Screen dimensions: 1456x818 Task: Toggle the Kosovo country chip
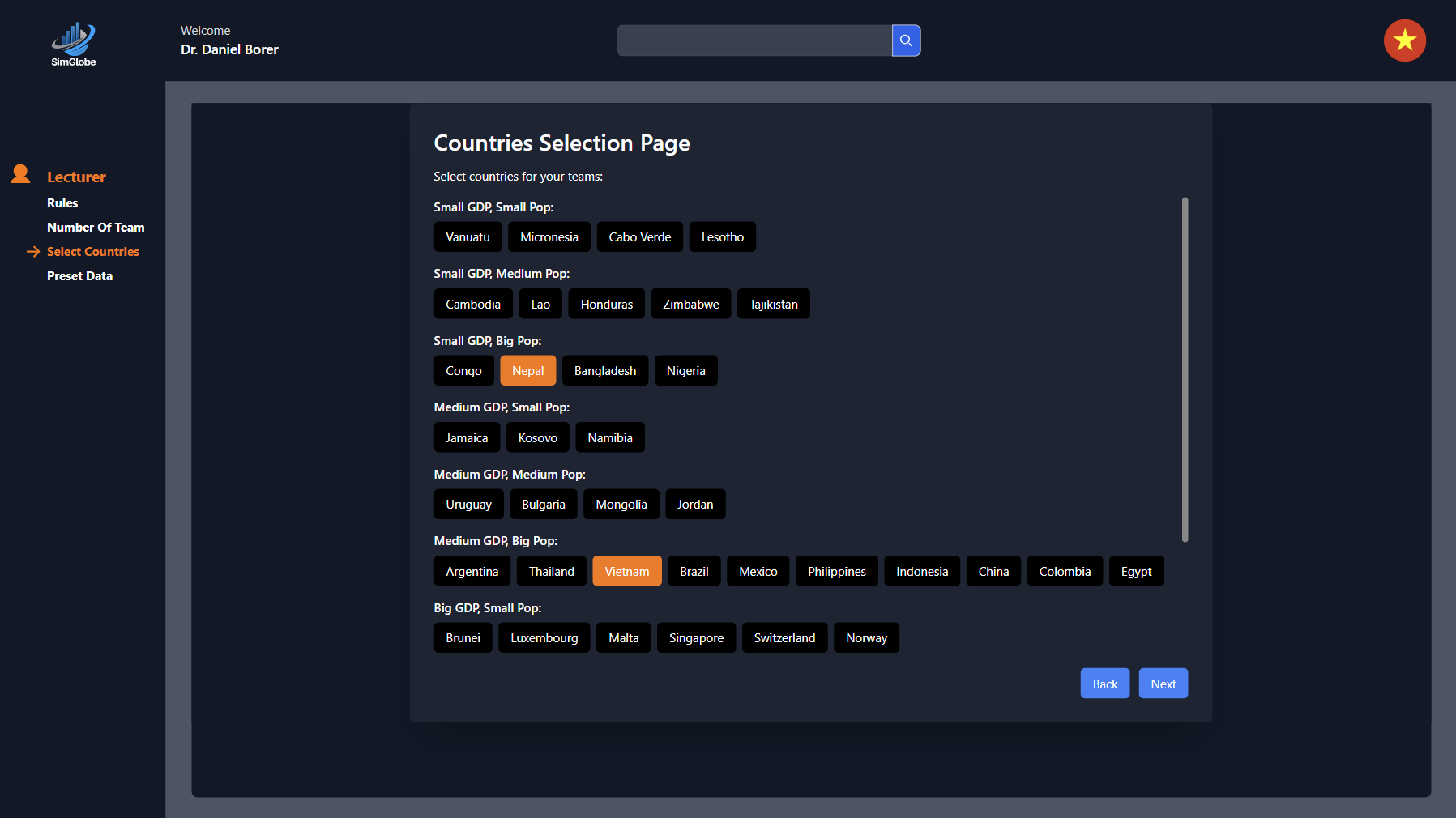pos(537,438)
